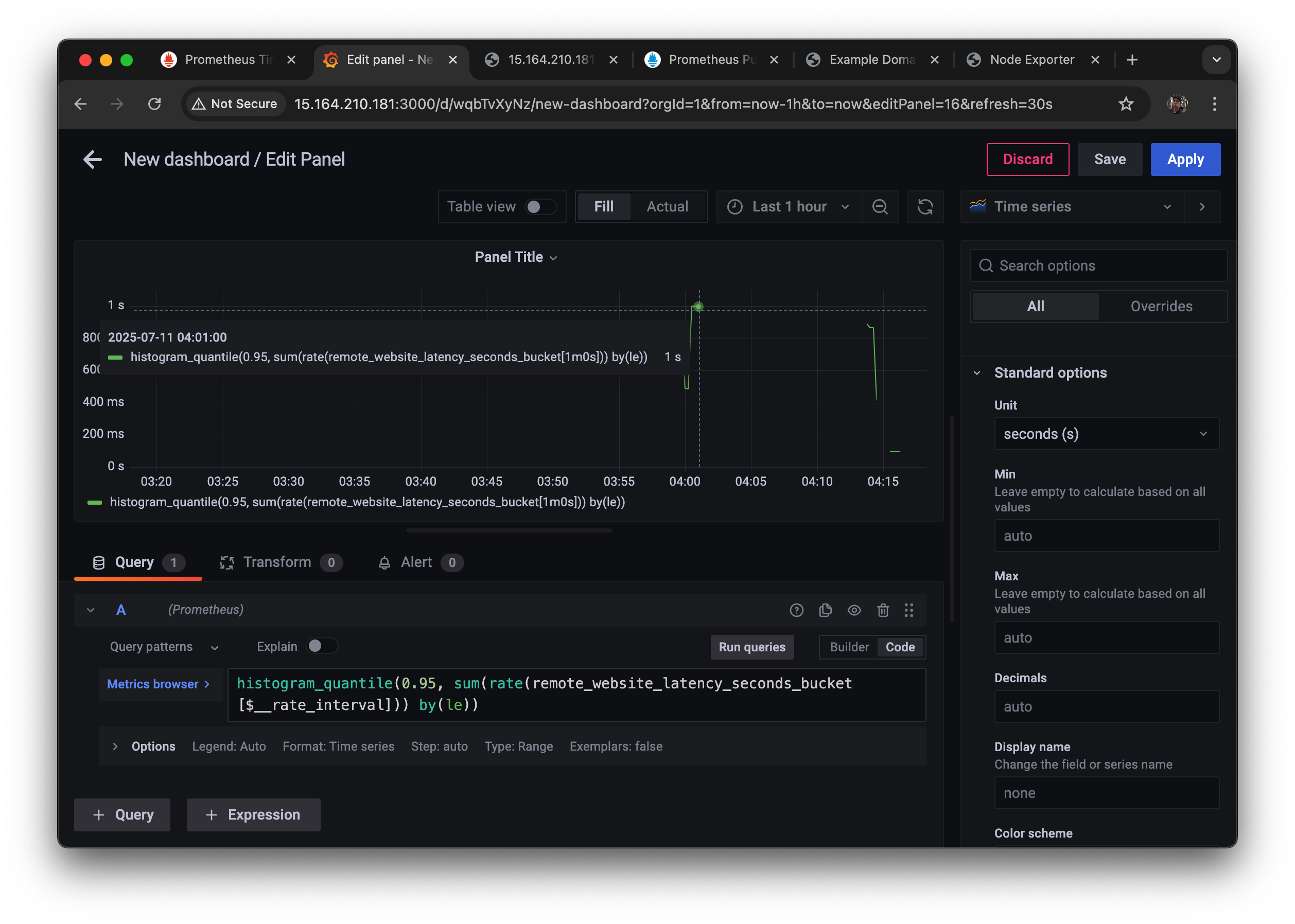Open the Last 1 hour time picker

pyautogui.click(x=789, y=206)
